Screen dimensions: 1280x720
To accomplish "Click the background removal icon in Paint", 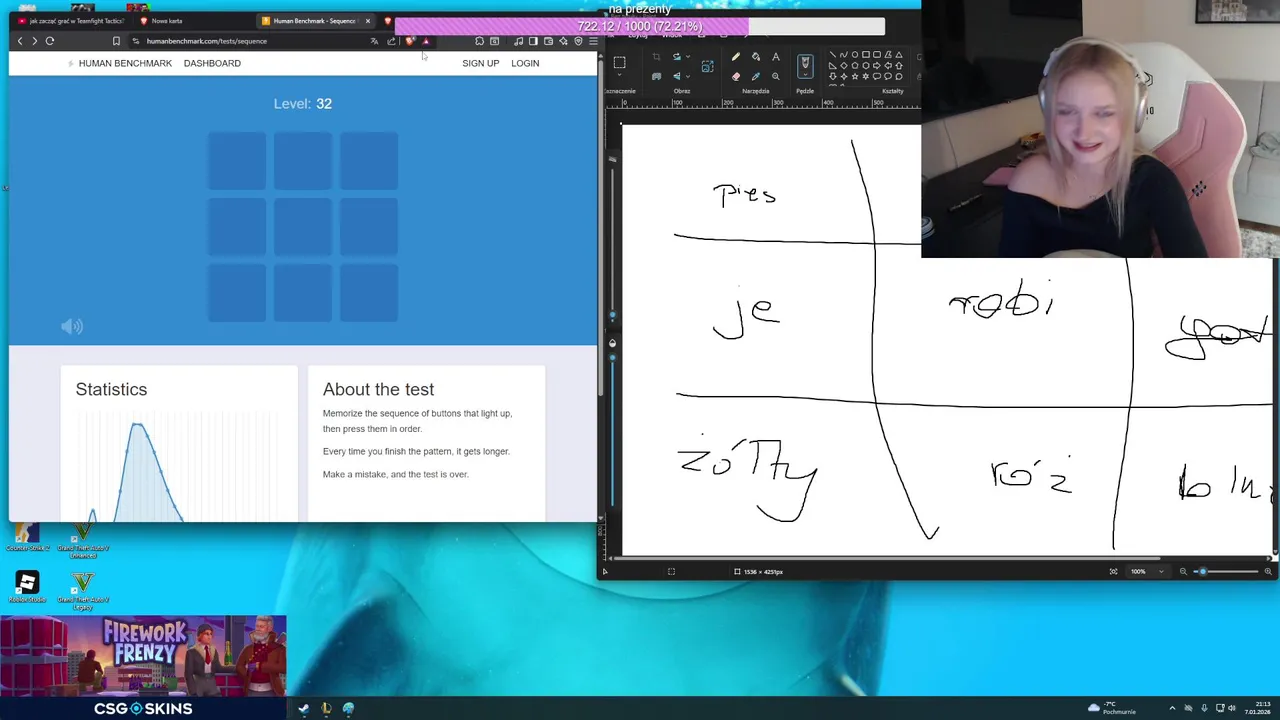I will coord(656,77).
